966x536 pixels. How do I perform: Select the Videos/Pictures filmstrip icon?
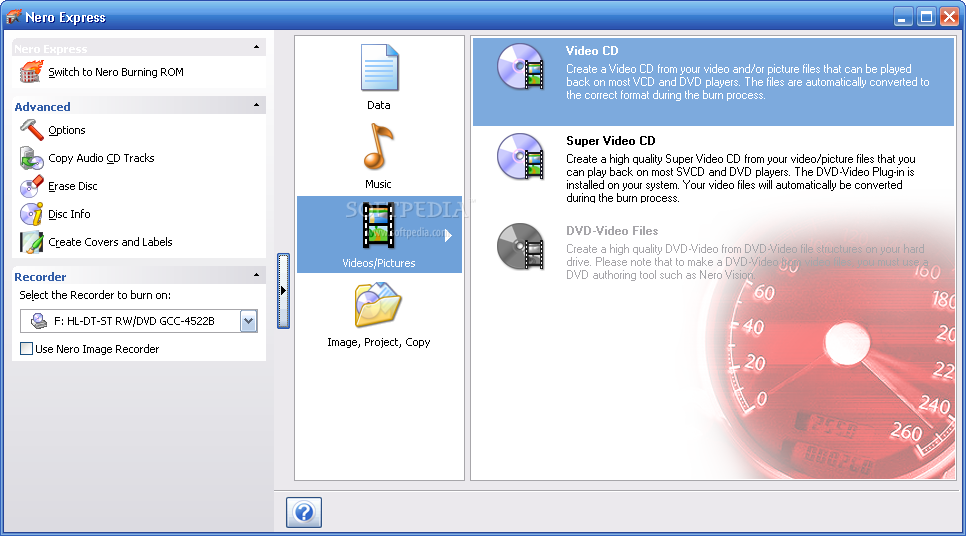[378, 225]
